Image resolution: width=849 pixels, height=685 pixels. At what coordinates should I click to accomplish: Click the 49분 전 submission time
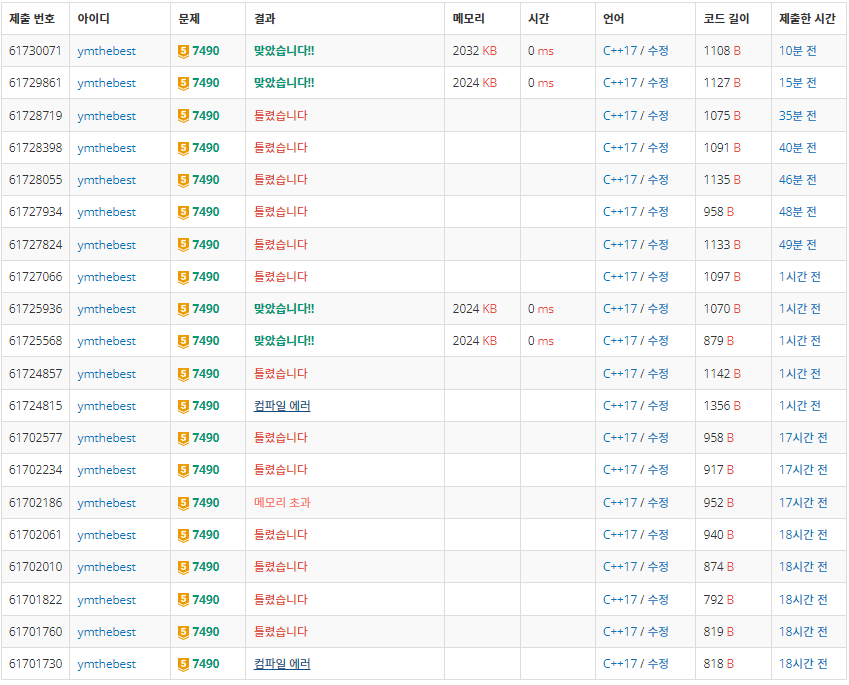pyautogui.click(x=797, y=244)
